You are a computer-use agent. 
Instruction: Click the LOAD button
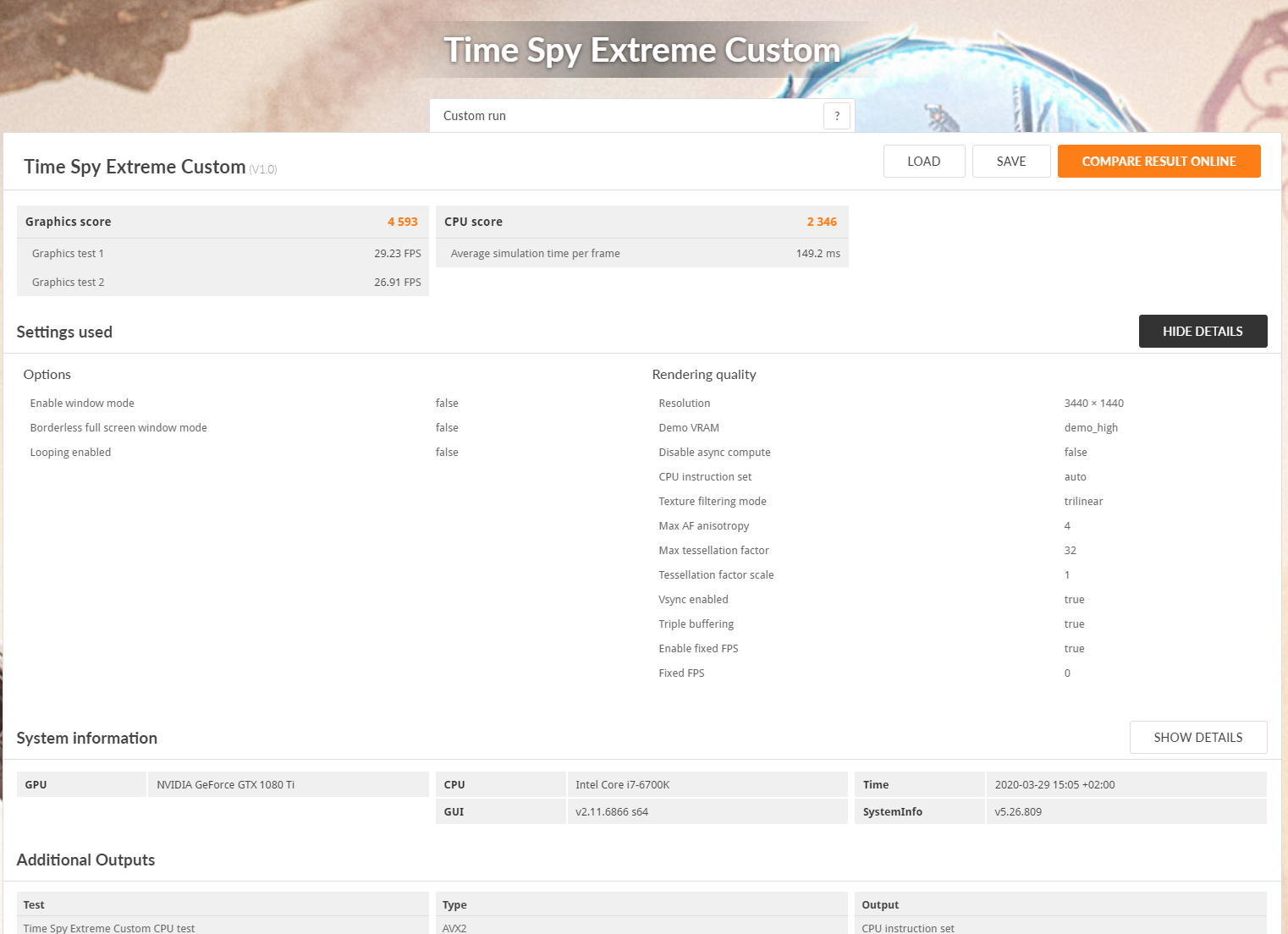click(924, 162)
